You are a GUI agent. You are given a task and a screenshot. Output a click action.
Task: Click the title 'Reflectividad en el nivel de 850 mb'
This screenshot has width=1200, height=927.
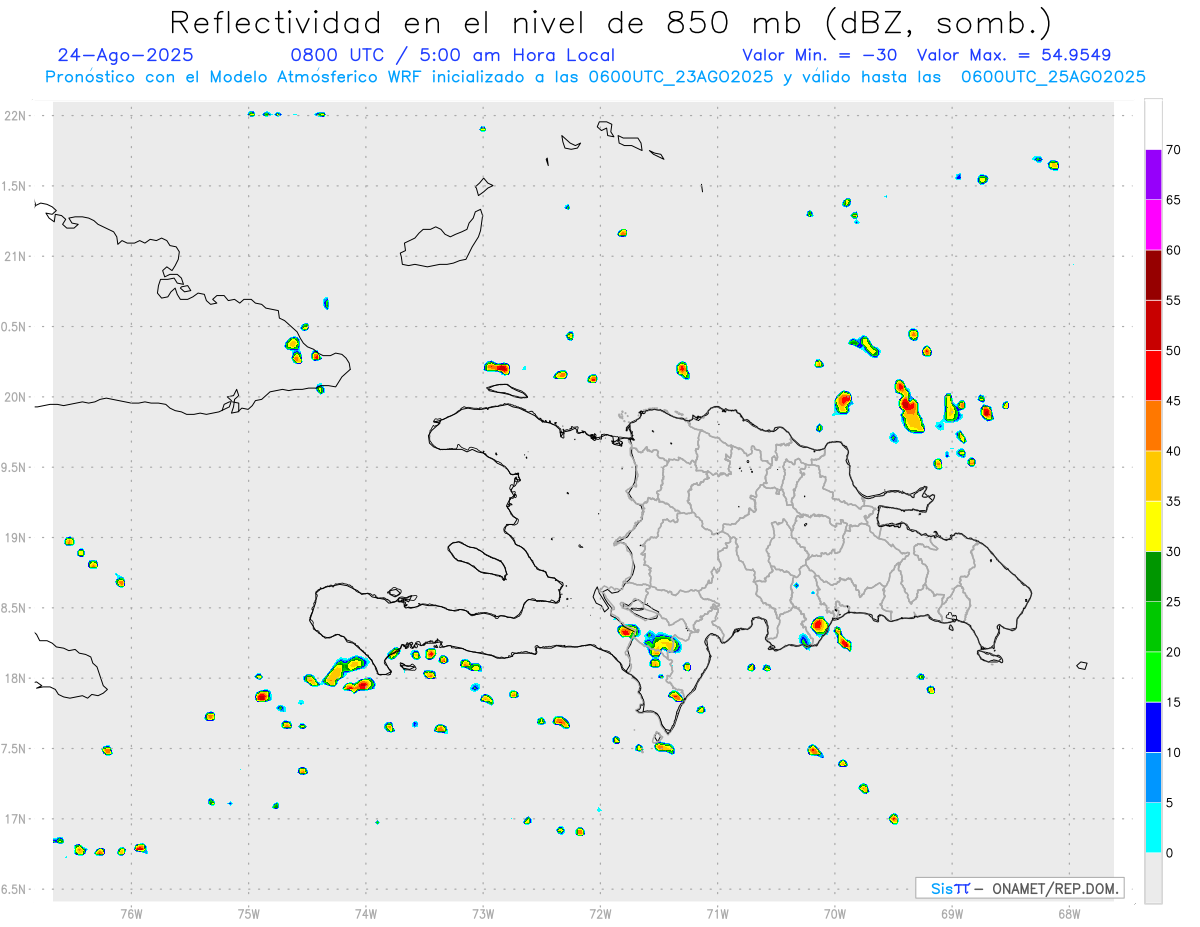(487, 22)
